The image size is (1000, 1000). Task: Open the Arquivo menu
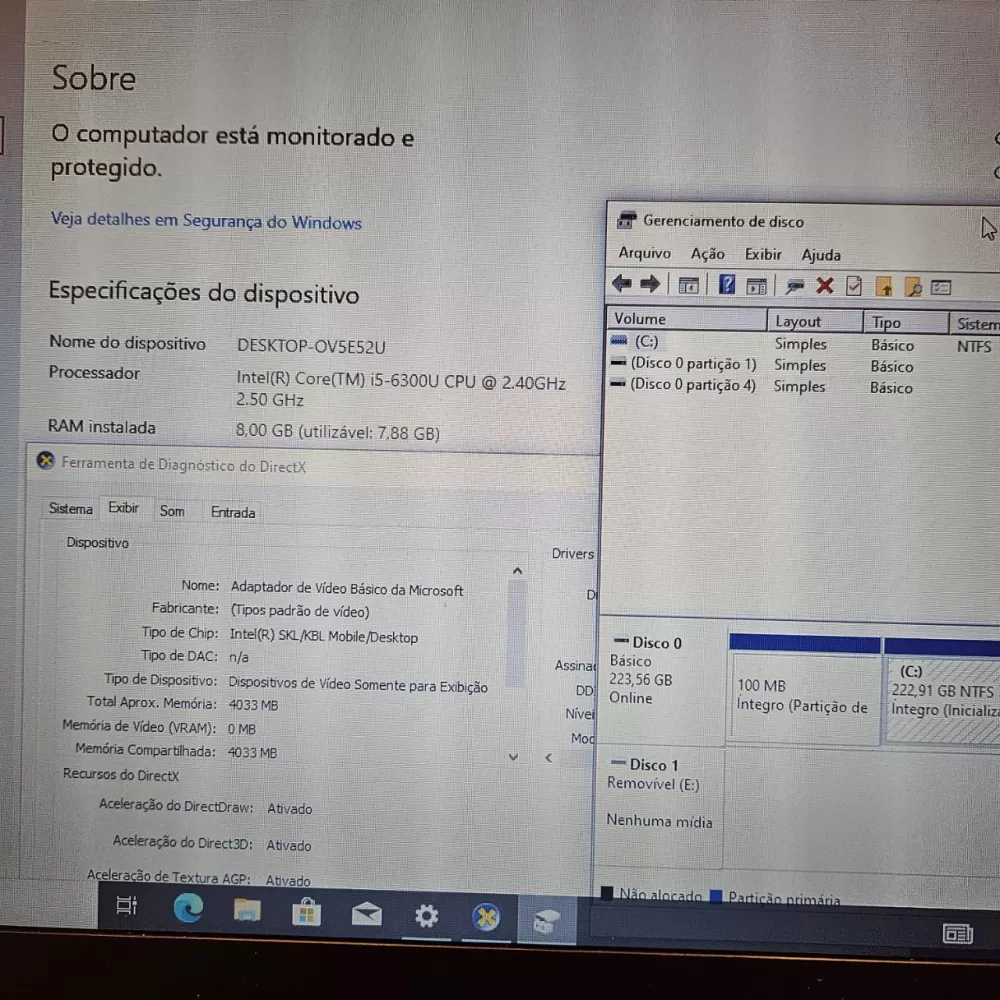pyautogui.click(x=644, y=253)
